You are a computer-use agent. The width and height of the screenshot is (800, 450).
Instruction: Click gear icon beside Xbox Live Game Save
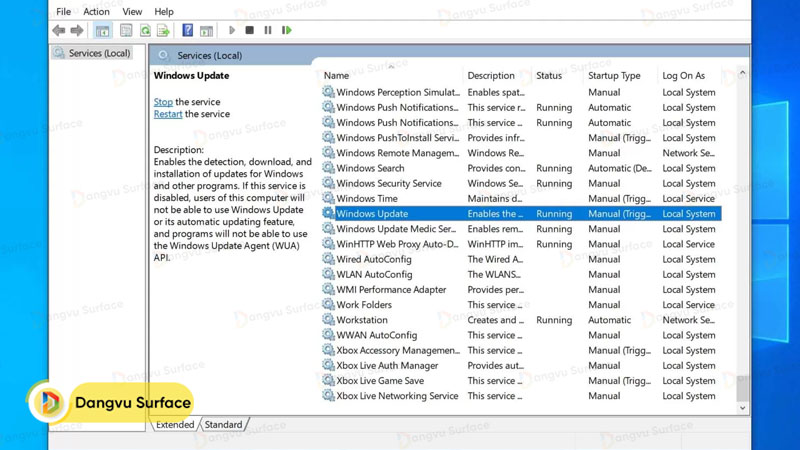(x=328, y=380)
